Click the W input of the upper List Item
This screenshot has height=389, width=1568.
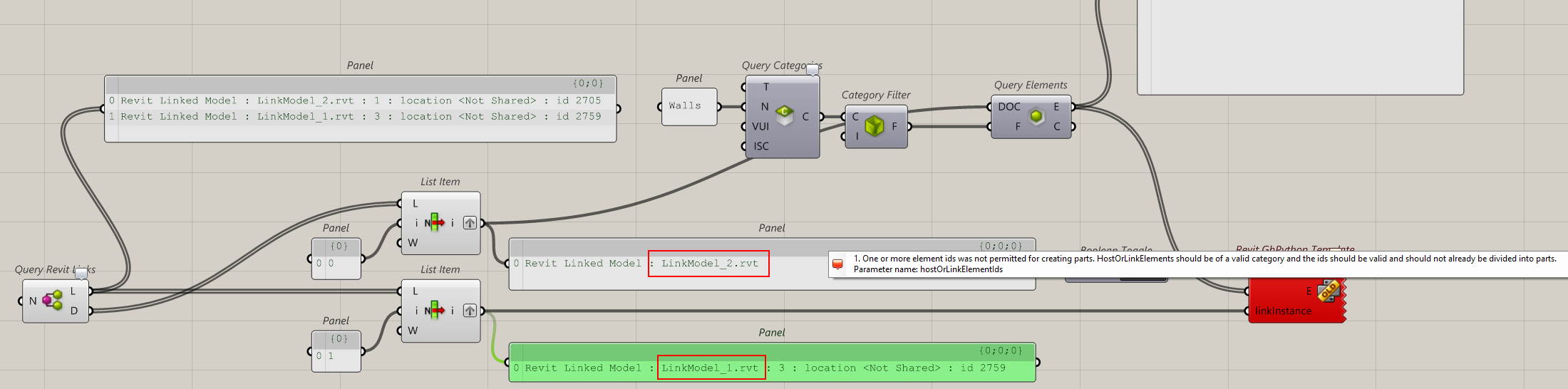click(x=413, y=242)
